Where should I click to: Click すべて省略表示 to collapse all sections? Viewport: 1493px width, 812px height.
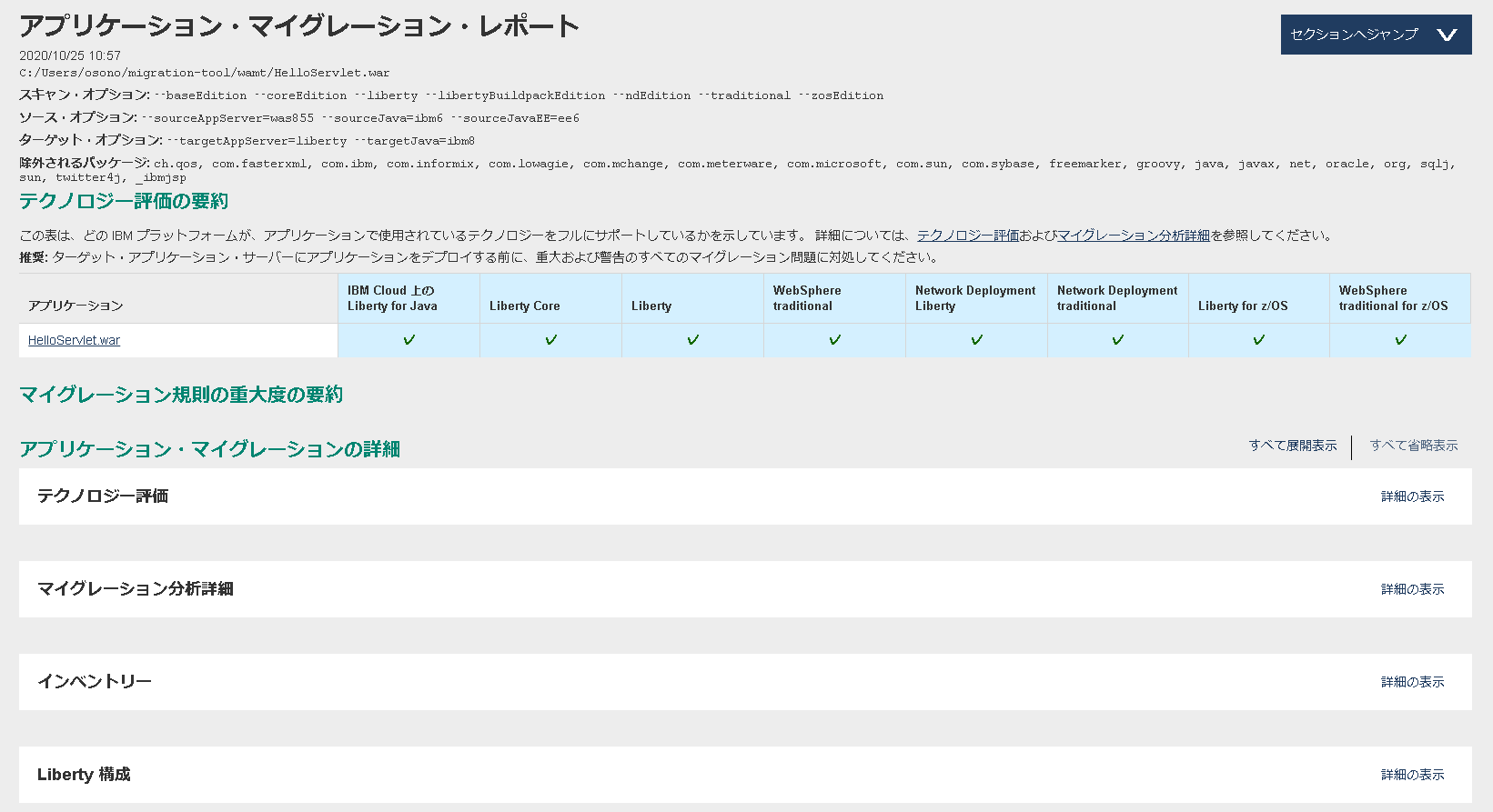(1414, 446)
